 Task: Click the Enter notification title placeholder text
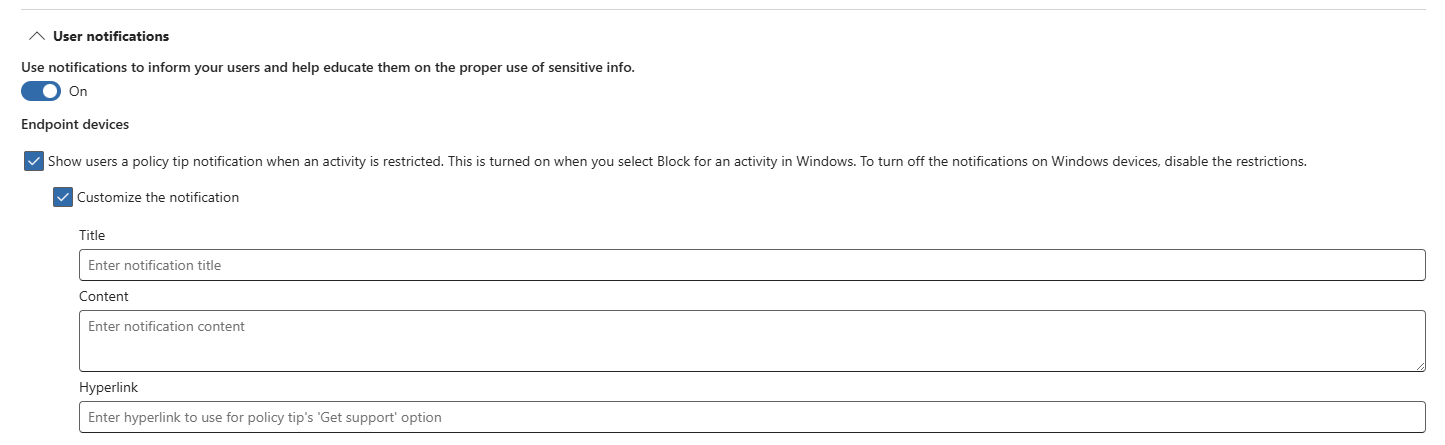click(x=155, y=265)
